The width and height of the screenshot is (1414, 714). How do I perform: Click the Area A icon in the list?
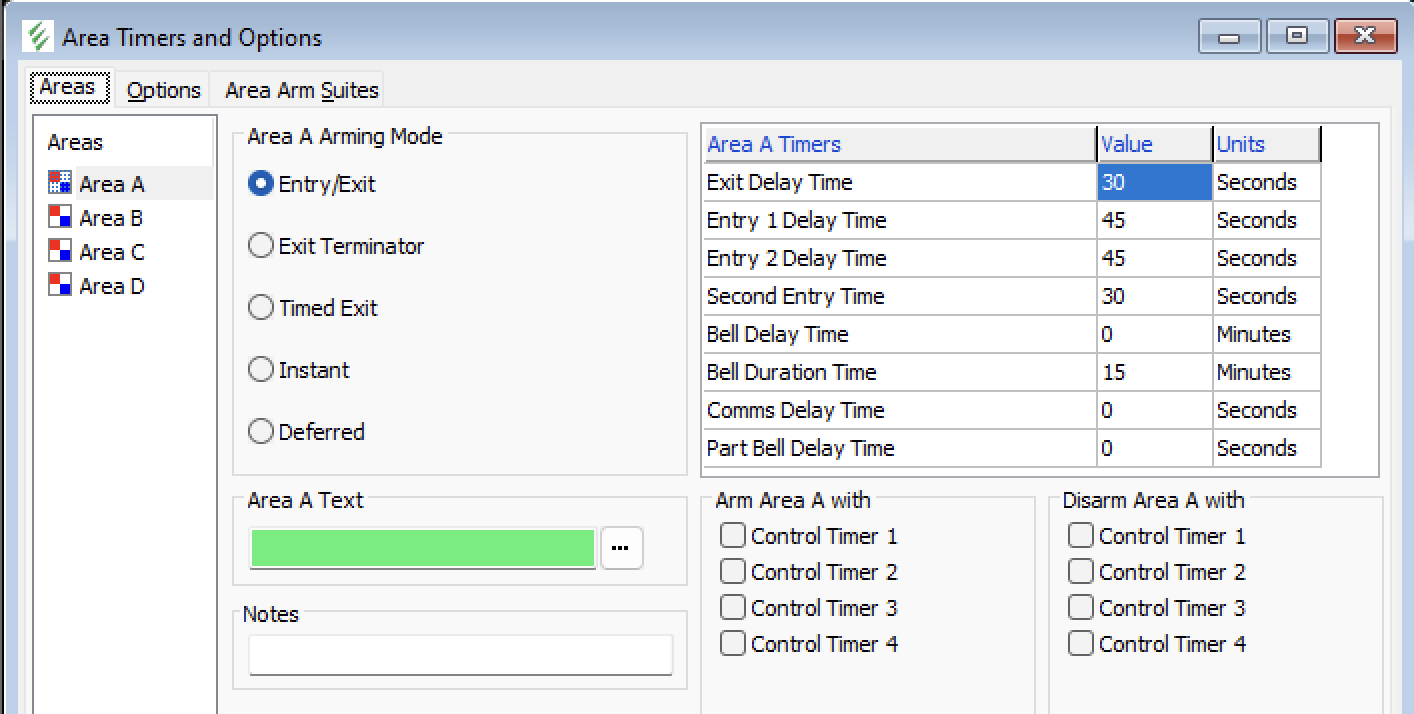pyautogui.click(x=60, y=183)
